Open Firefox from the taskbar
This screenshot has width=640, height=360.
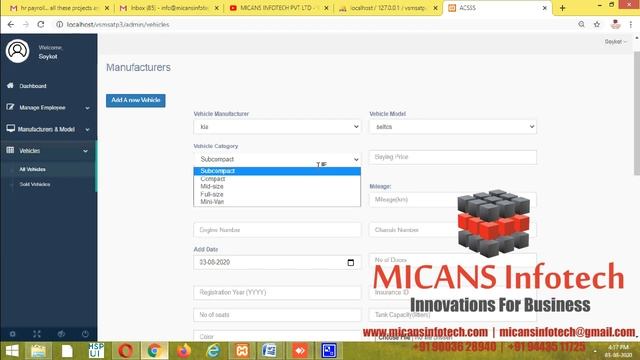tap(184, 351)
